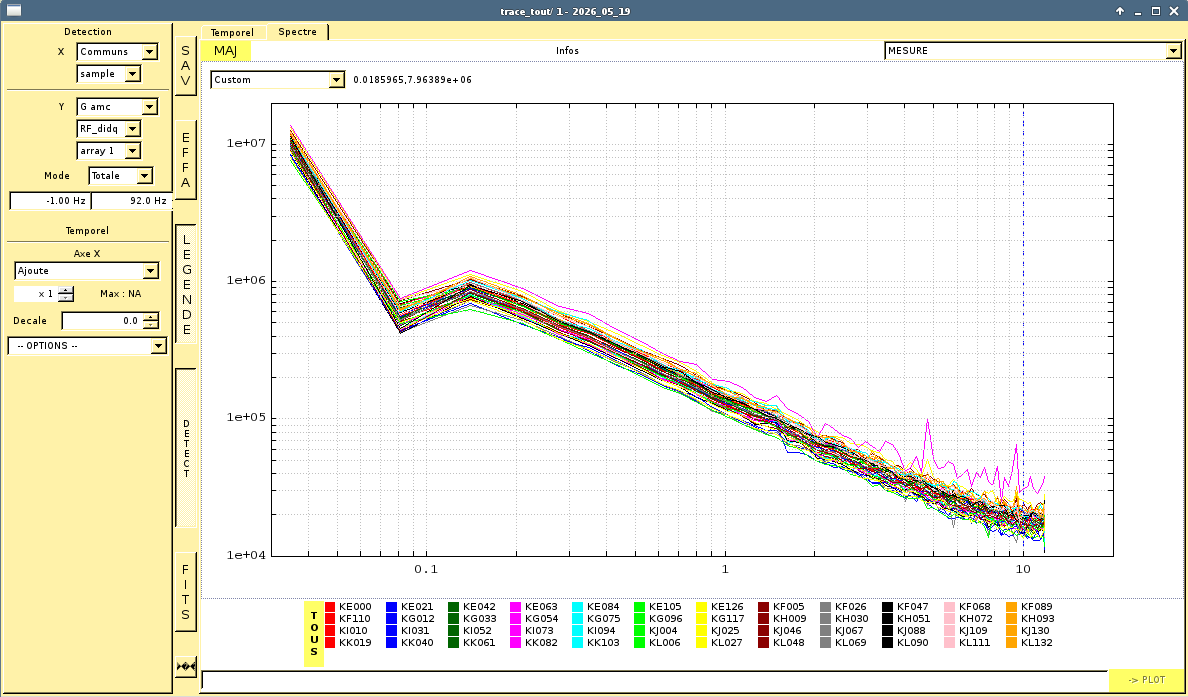Toggle the yellow KE126 legend swatch

tap(702, 607)
